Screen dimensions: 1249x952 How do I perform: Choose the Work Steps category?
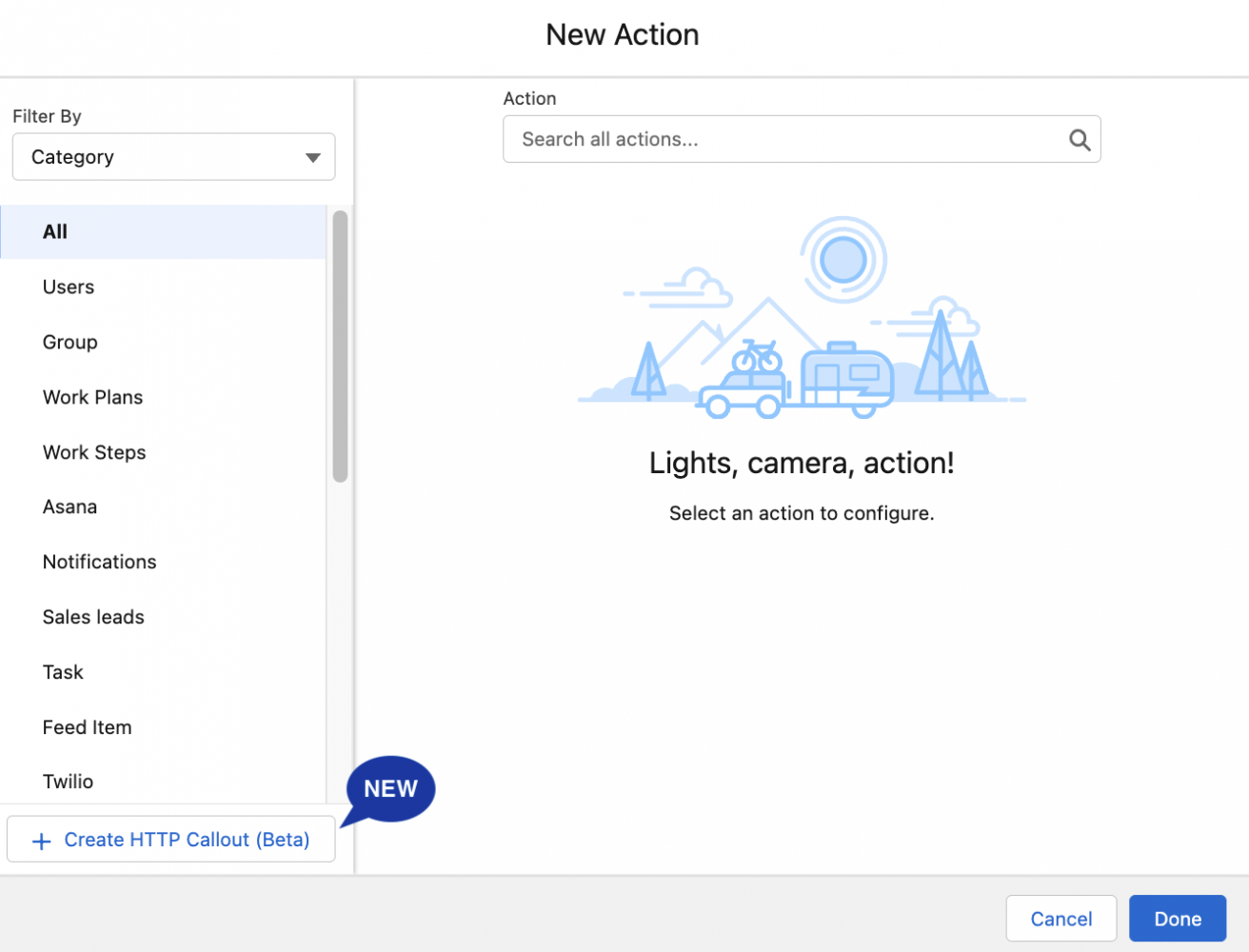pos(163,452)
